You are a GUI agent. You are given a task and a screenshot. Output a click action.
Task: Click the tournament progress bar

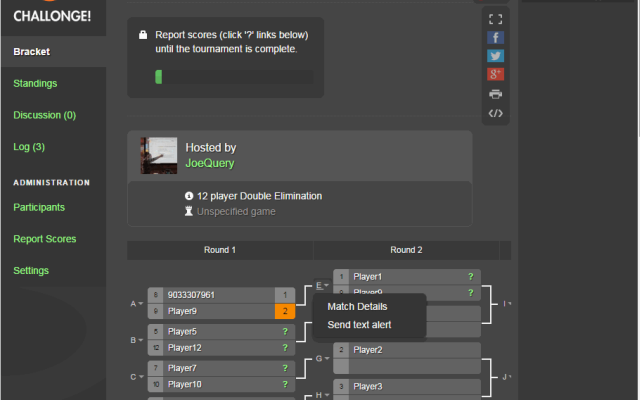[x=234, y=77]
